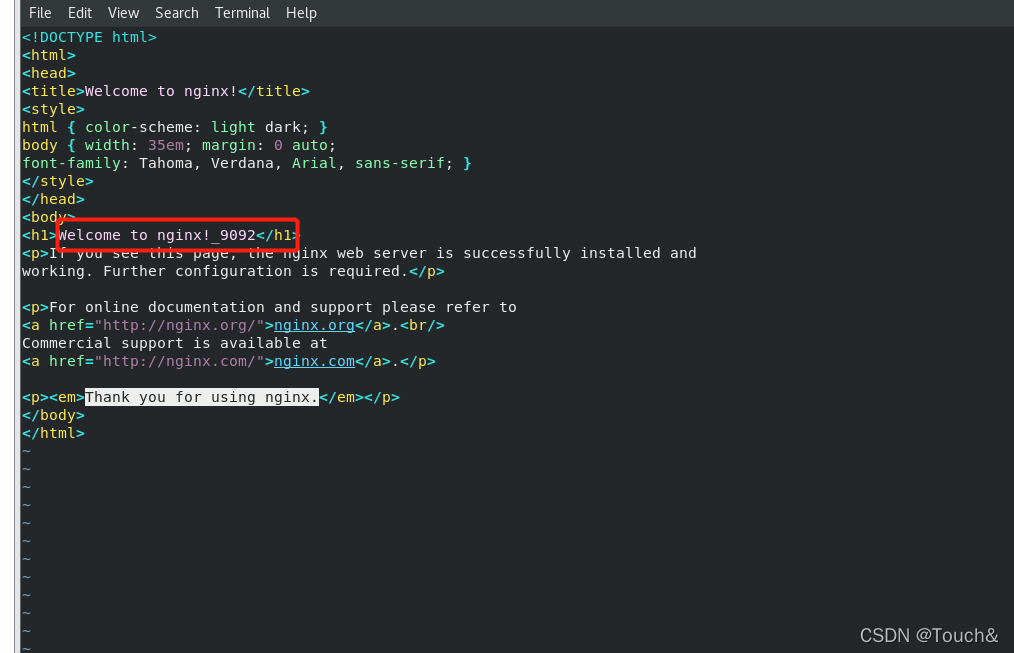Click the href "http://nginx.com/" attribute
1014x653 pixels.
[157, 361]
